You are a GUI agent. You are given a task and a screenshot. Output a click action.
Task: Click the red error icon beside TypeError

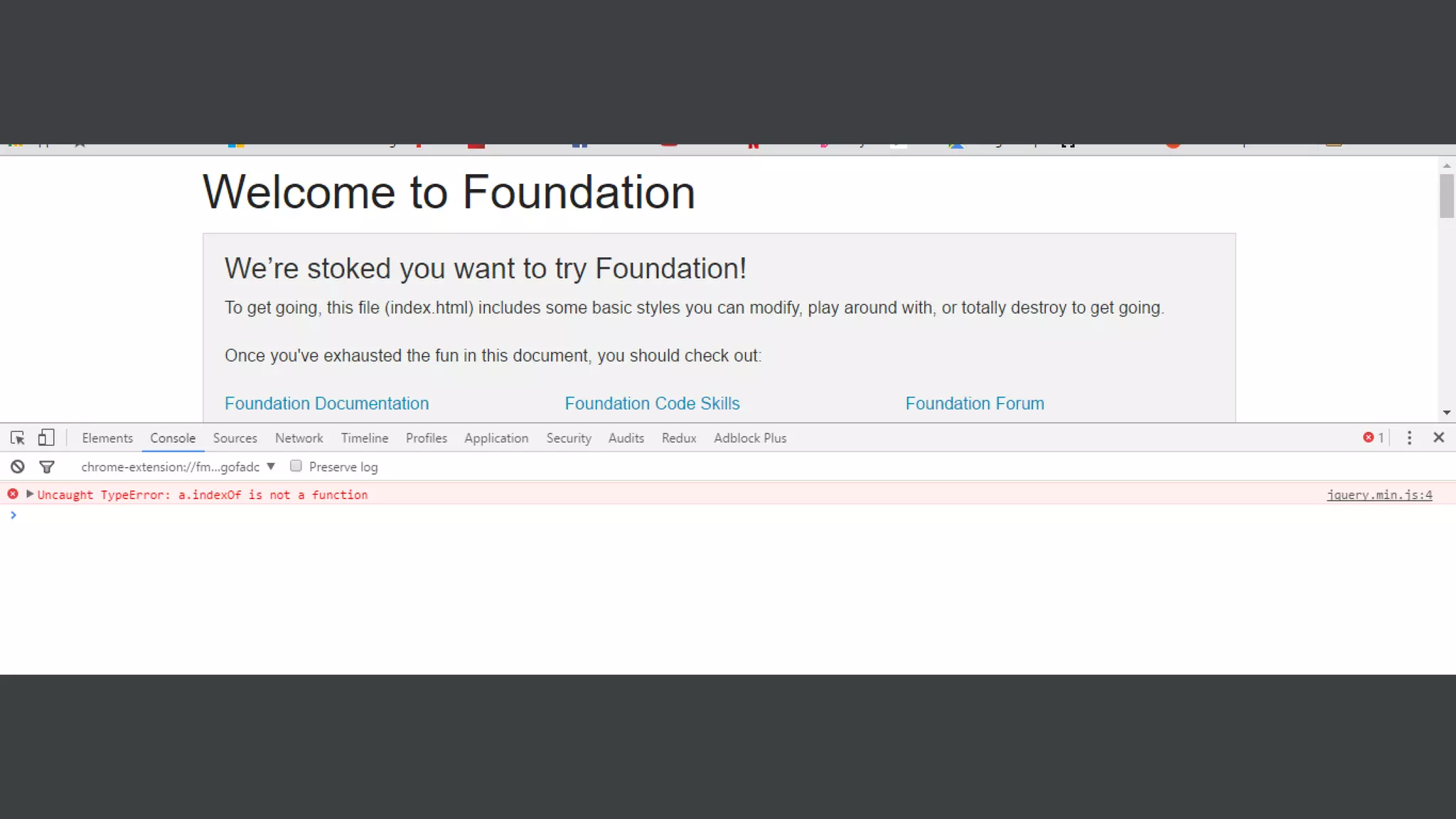[13, 494]
